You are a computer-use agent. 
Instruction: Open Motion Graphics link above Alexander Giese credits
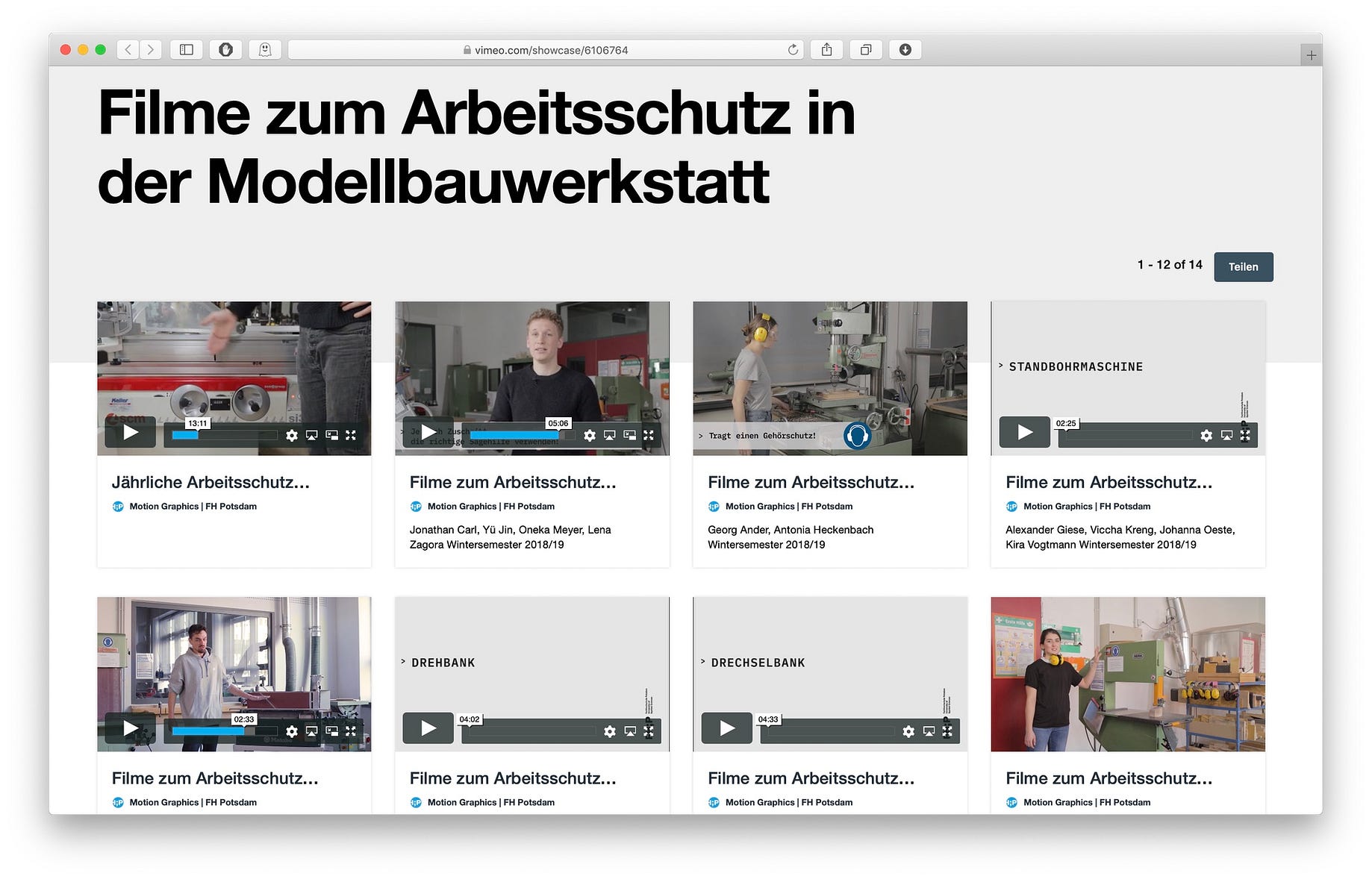tap(1086, 506)
